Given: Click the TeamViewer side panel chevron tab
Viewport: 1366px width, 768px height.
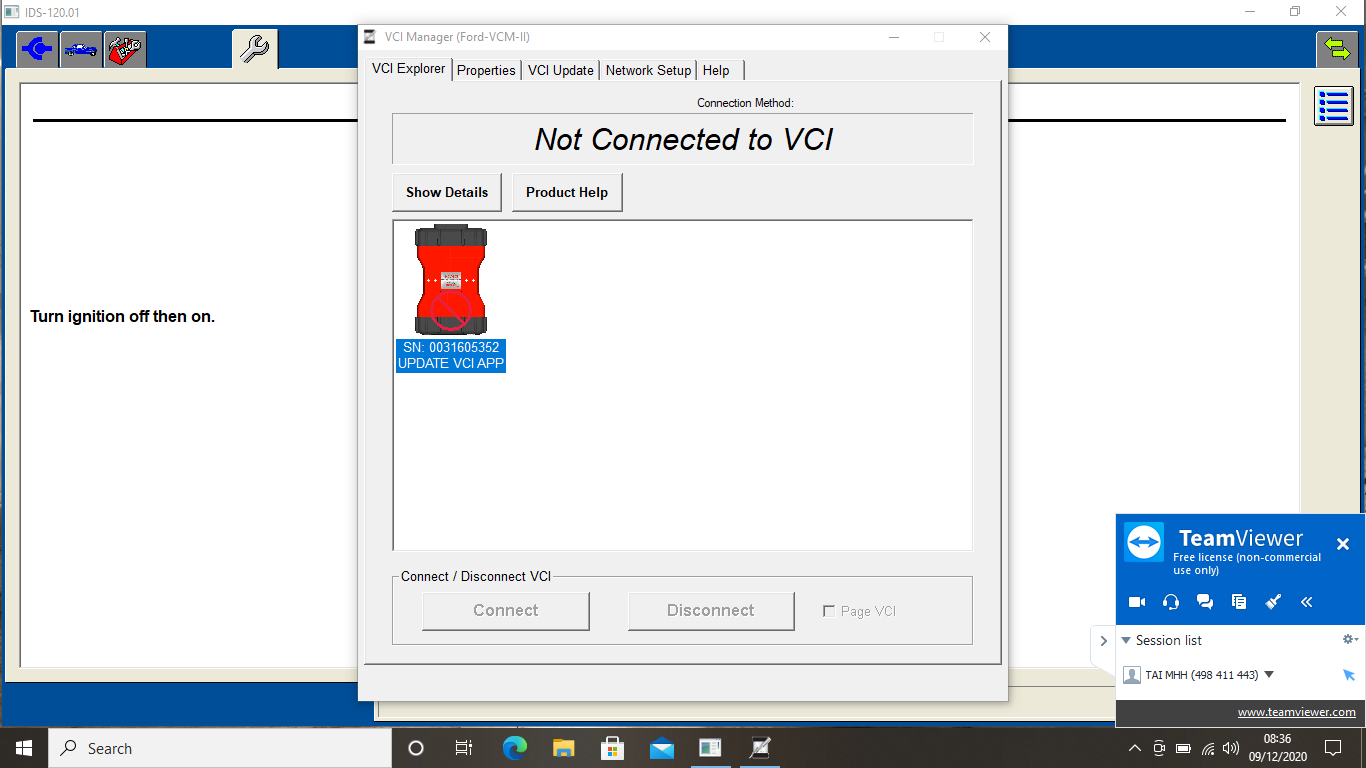Looking at the screenshot, I should (1103, 641).
